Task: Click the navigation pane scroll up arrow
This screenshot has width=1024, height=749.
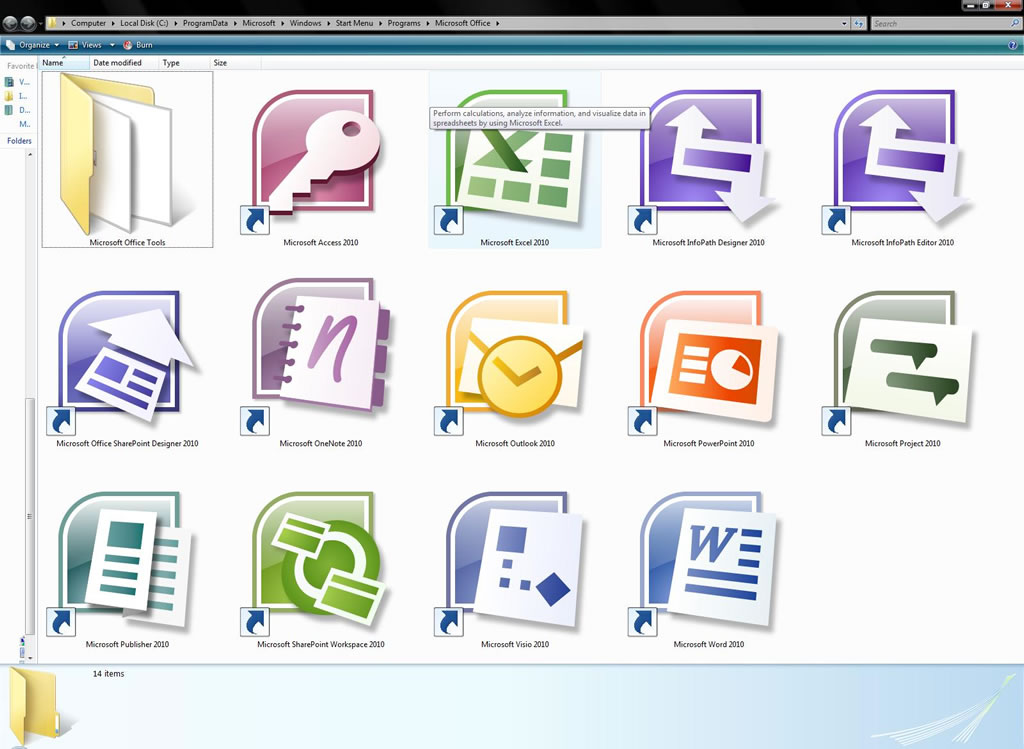Action: coord(30,154)
